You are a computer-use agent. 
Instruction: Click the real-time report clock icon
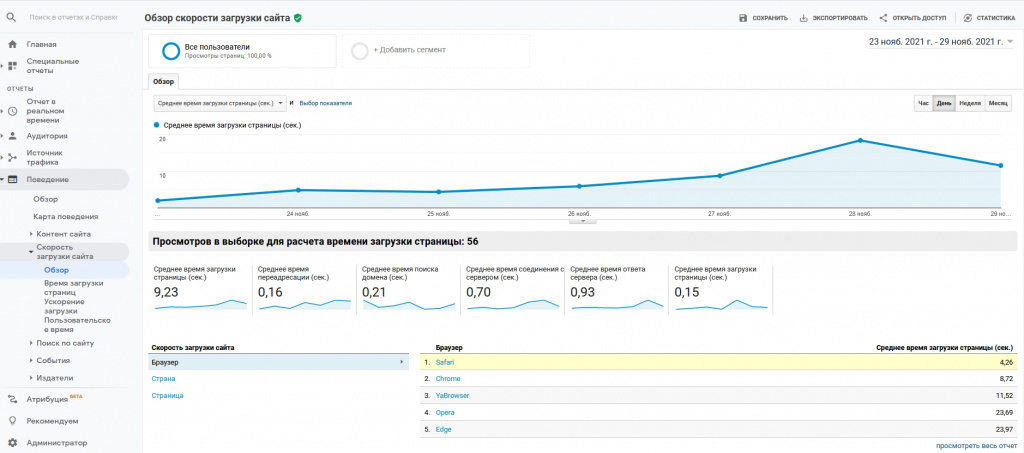(x=12, y=111)
